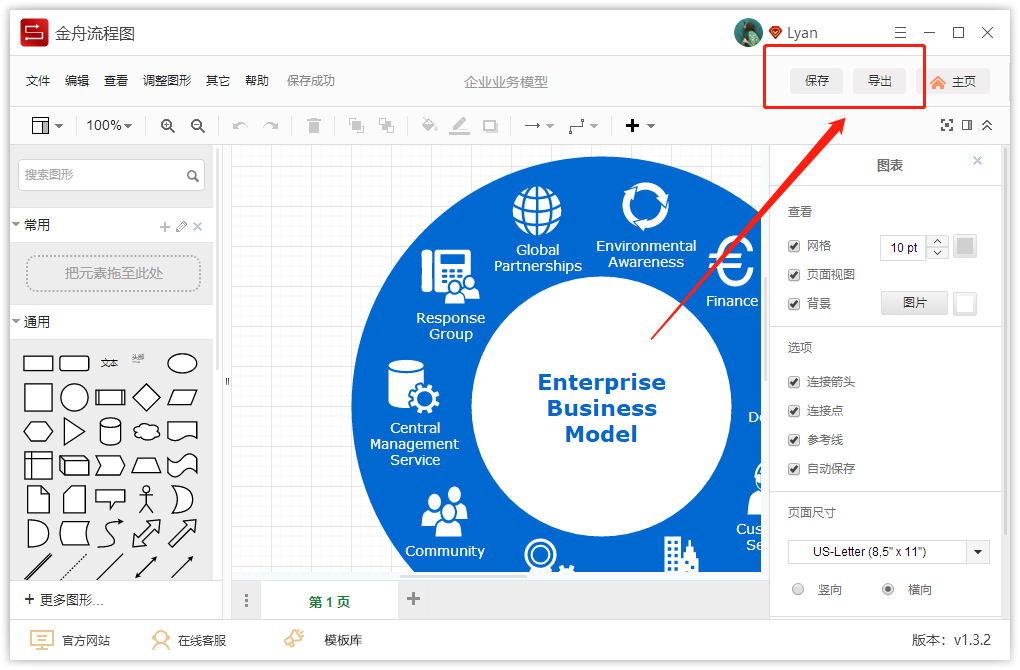Image resolution: width=1020 pixels, height=670 pixels.
Task: Open the 编辑 menu
Action: click(77, 81)
